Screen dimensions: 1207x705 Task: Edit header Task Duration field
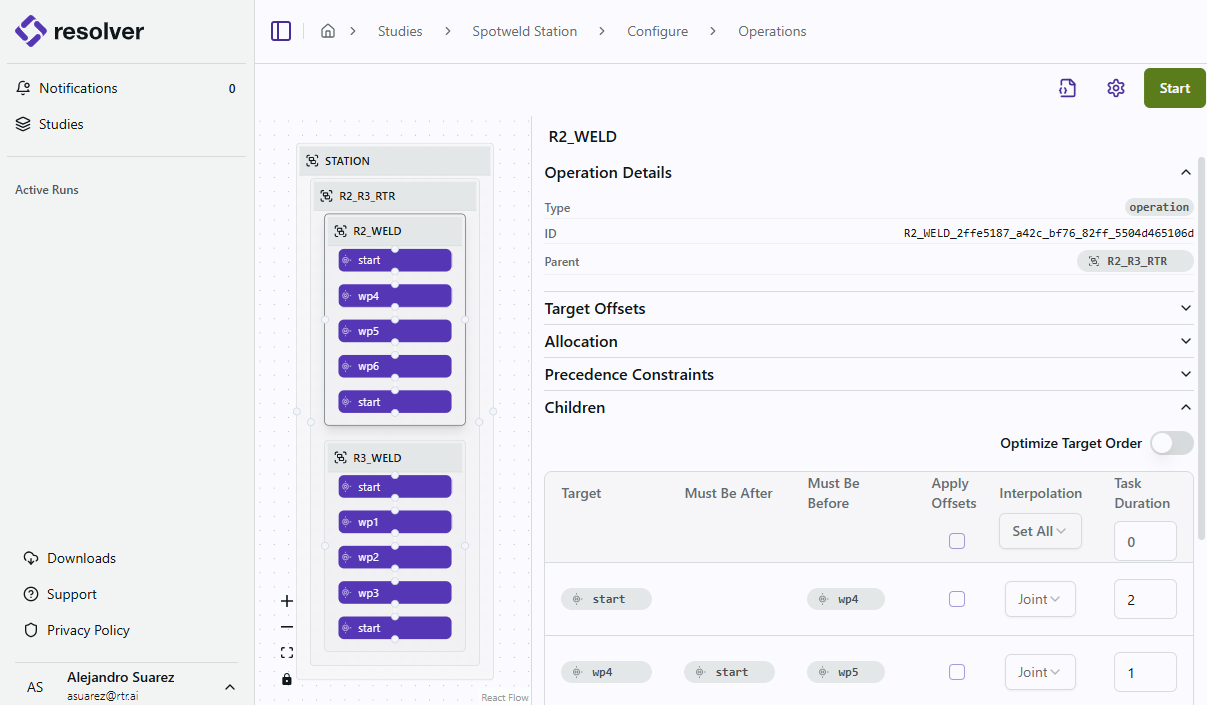click(x=1145, y=541)
